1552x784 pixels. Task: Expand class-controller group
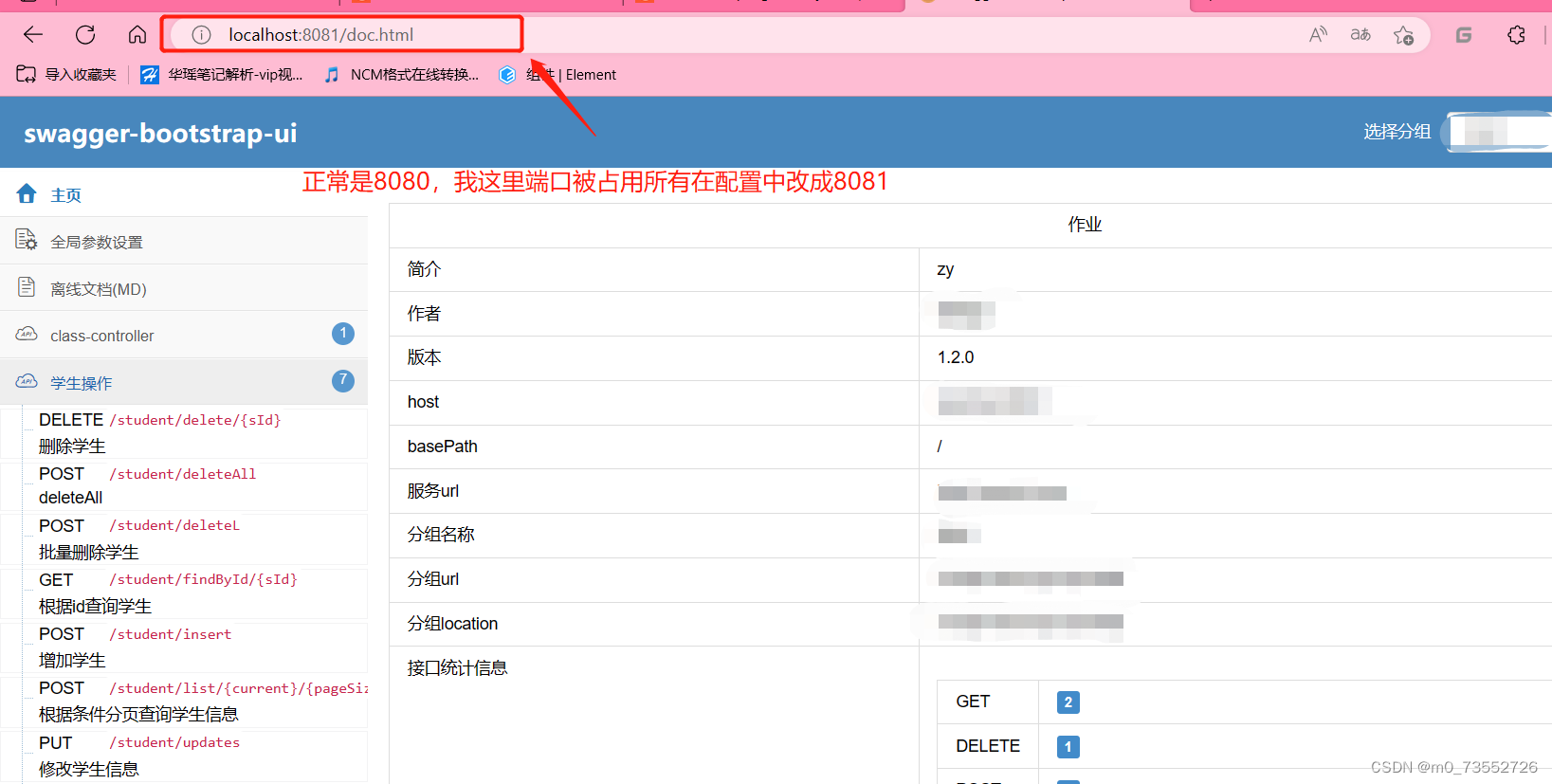pyautogui.click(x=184, y=335)
